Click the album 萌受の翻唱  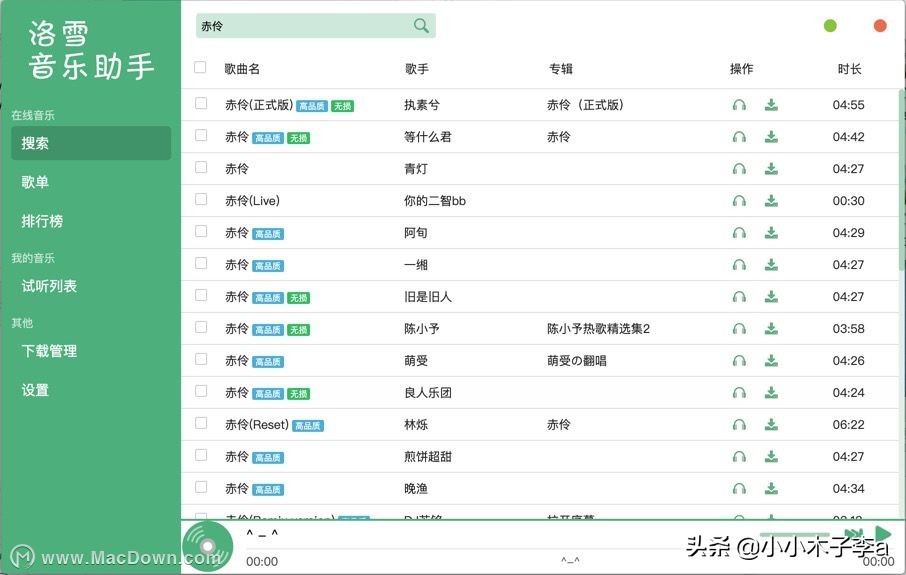(x=577, y=361)
